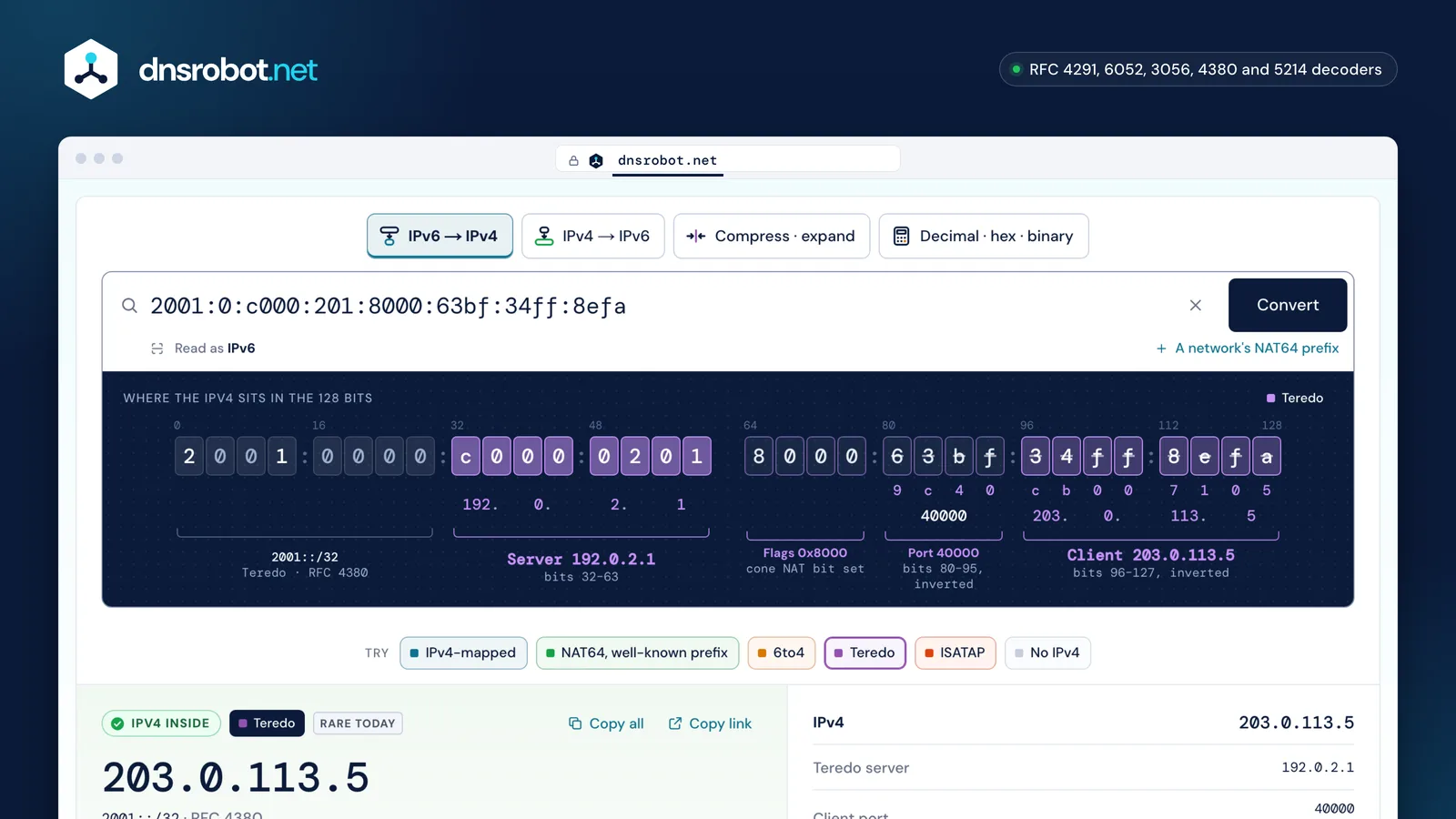The image size is (1456, 819).
Task: Click the 'Read as IPv6' text
Action: pyautogui.click(x=215, y=349)
